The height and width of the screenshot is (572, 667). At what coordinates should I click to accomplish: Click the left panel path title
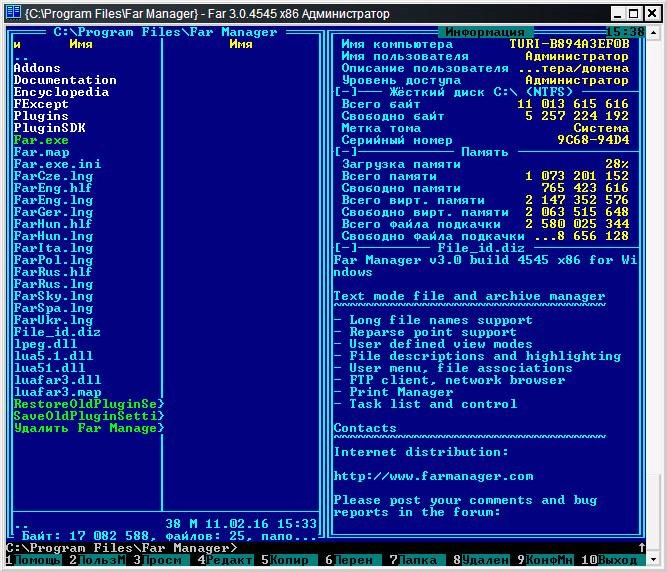165,32
